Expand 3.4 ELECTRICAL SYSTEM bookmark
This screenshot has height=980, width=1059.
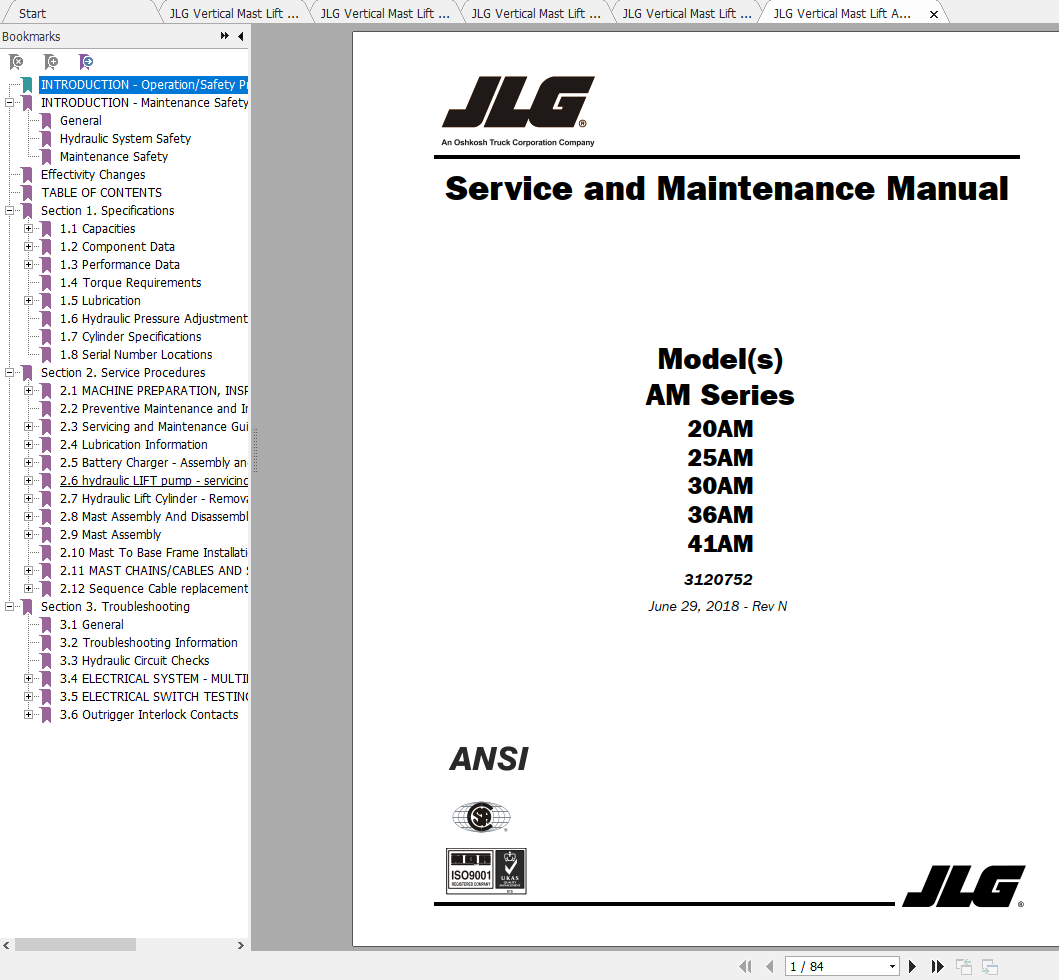tap(28, 678)
